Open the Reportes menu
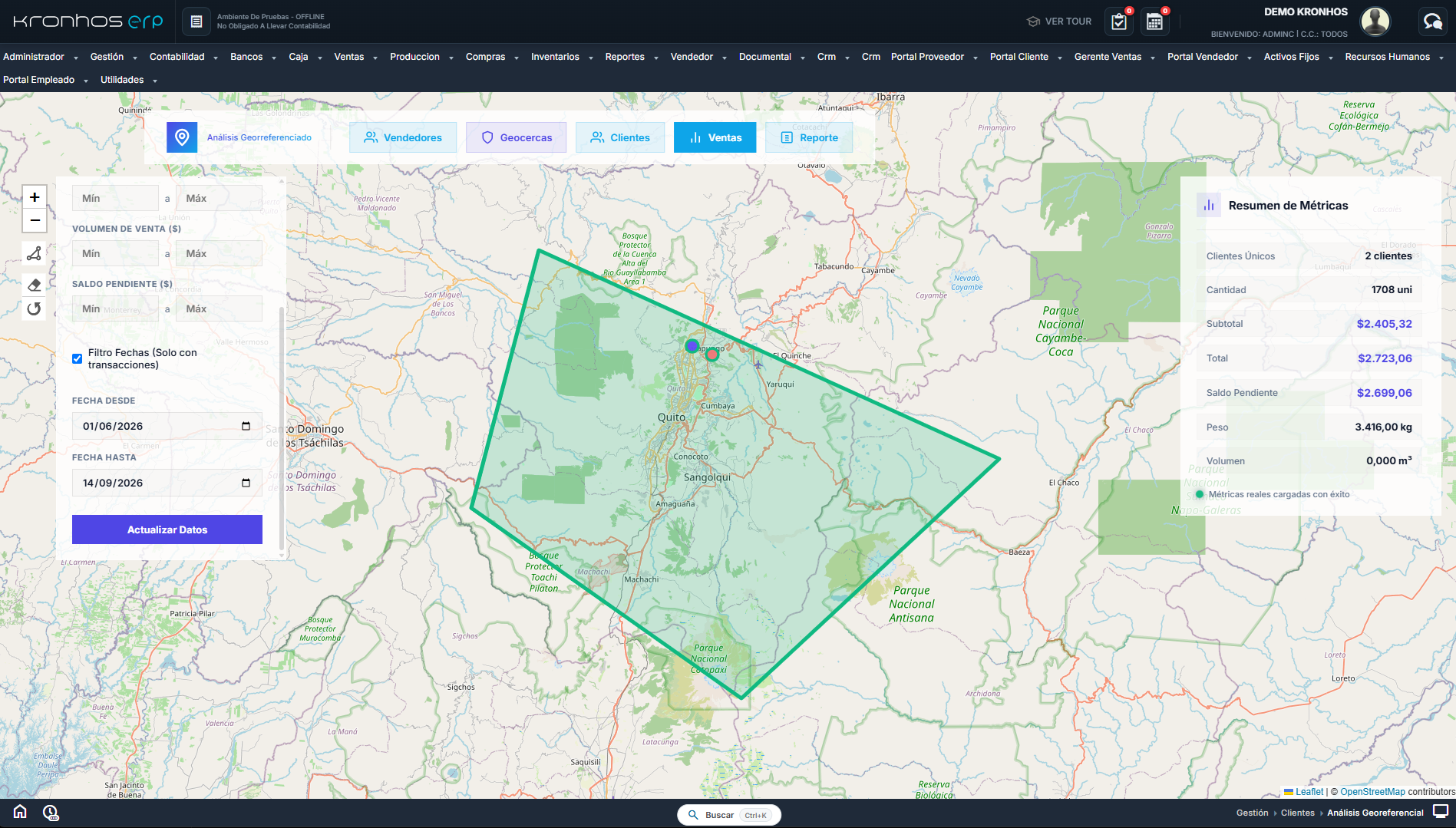1456x828 pixels. pyautogui.click(x=632, y=57)
